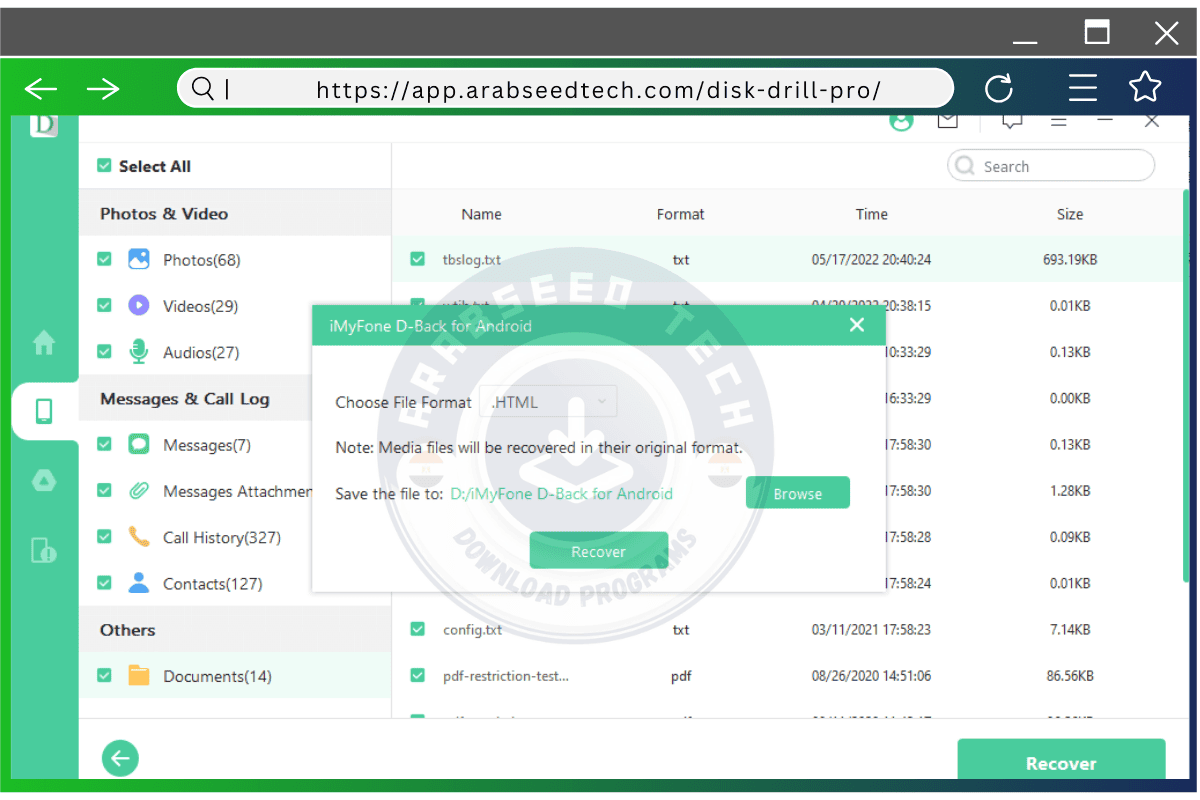Deselect the tbslog.txt file checkbox
Image resolution: width=1200 pixels, height=800 pixels.
tap(417, 258)
